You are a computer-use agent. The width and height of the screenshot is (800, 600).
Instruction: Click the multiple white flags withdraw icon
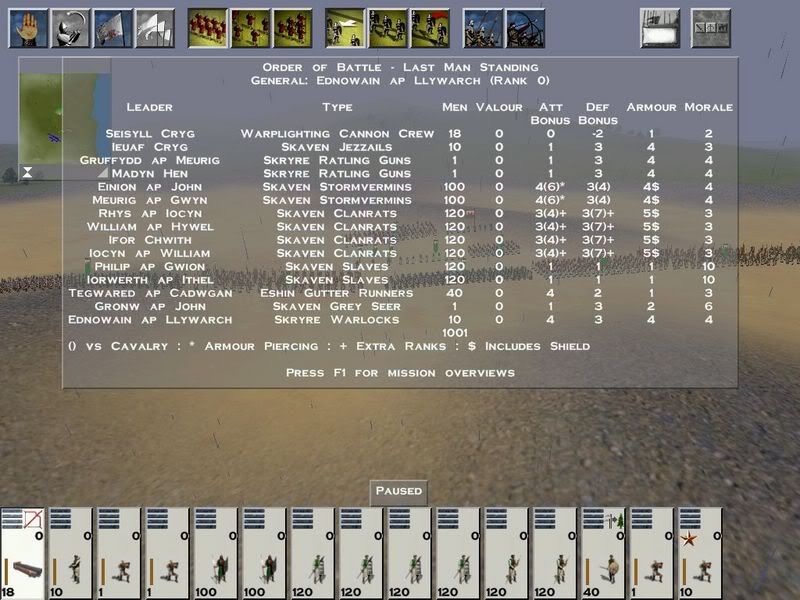155,29
